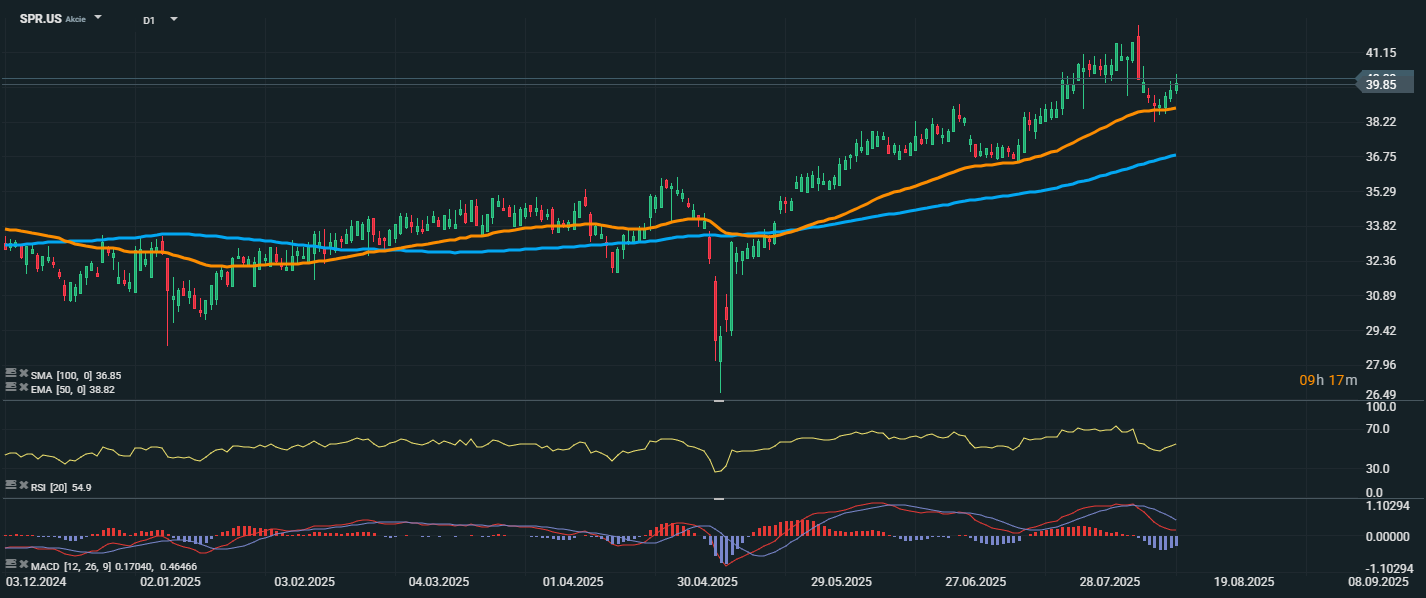
Task: Click the 28.07.2025 date label
Action: tap(1110, 582)
